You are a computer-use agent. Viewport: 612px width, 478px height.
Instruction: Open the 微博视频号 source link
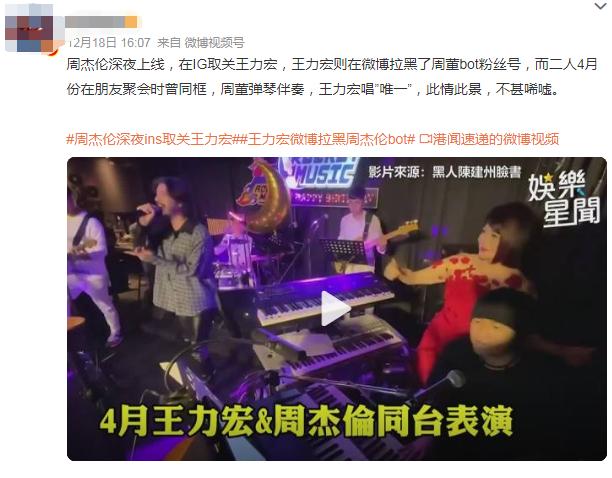[x=214, y=42]
